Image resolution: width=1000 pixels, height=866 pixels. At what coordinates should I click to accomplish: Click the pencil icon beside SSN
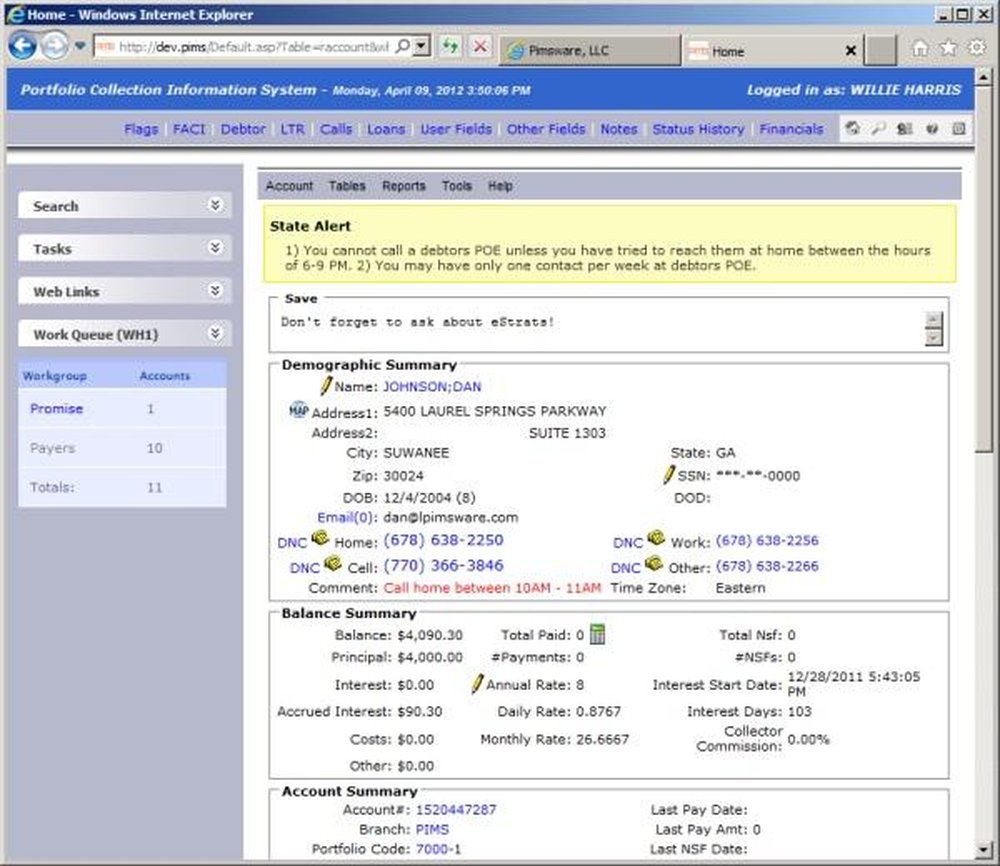[668, 474]
